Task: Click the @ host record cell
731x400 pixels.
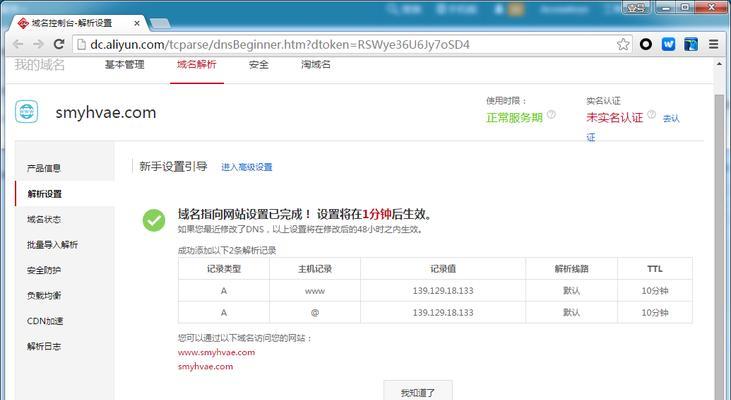Action: pos(315,312)
